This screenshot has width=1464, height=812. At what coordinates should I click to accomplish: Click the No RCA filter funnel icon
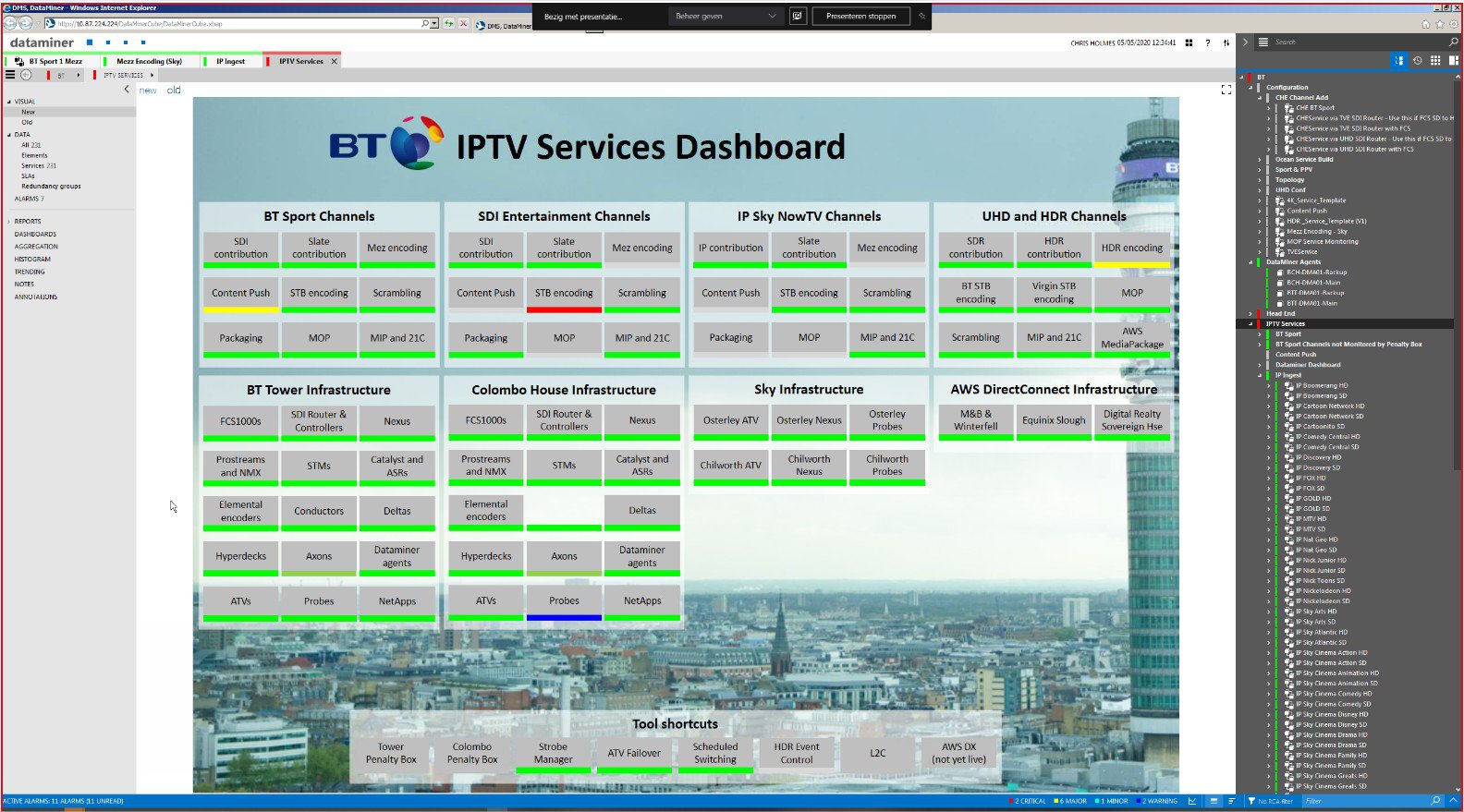click(1250, 801)
